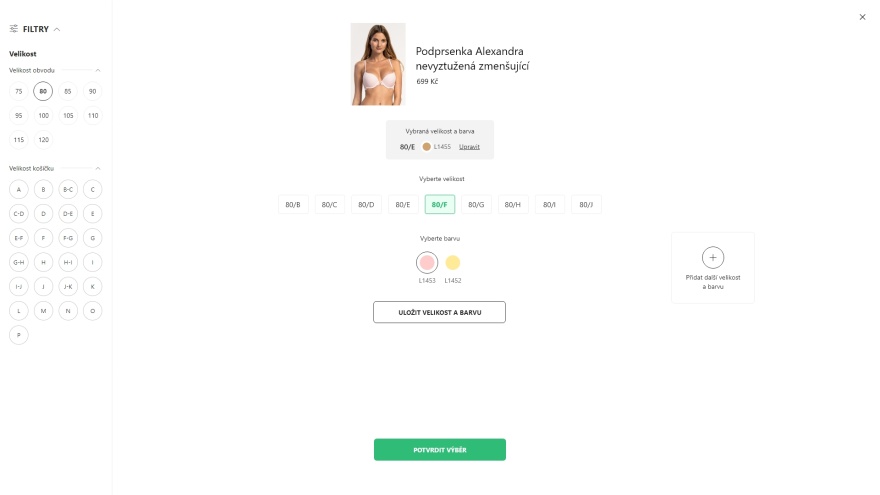Viewport: 880px width, 495px height.
Task: Collapse the Velikost obvodu section
Action: pyautogui.click(x=98, y=70)
